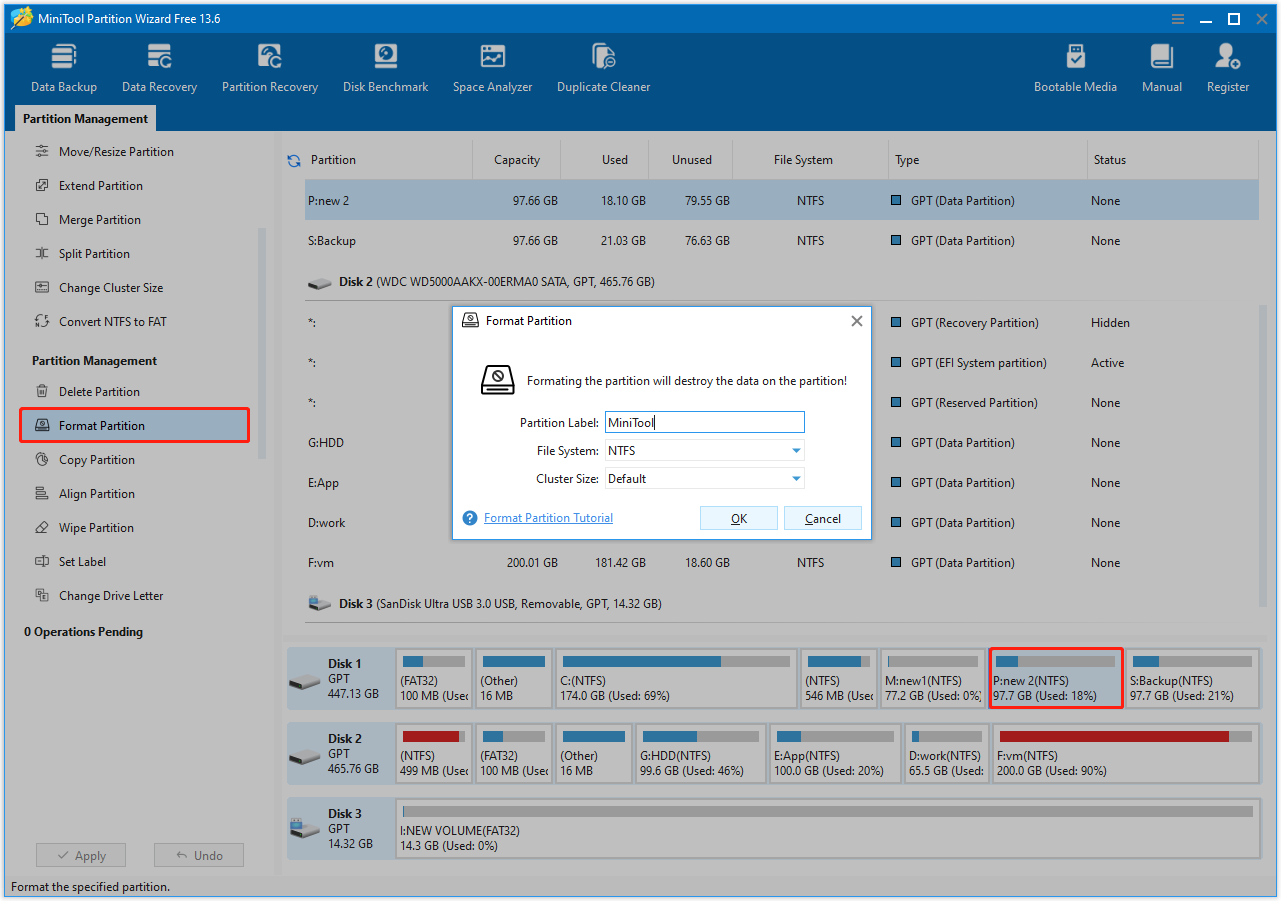Screen dimensions: 1281x901
Task: Choose Copy Partition in sidebar
Action: point(97,460)
